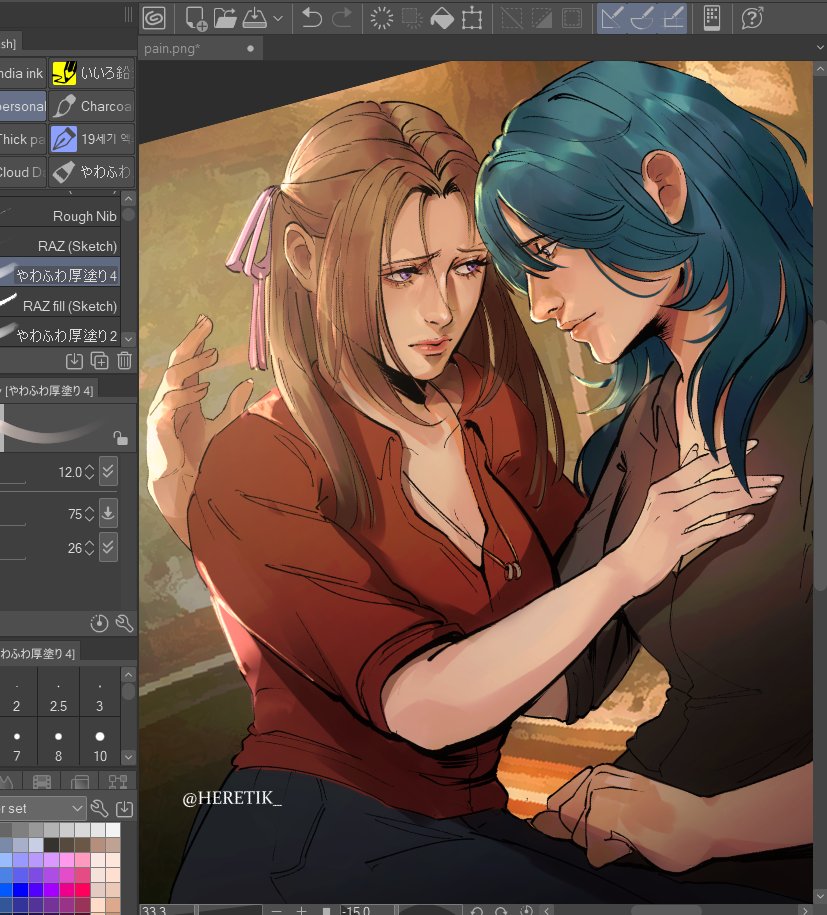This screenshot has height=915, width=827.
Task: Import sub tool material icon
Action: 74,361
